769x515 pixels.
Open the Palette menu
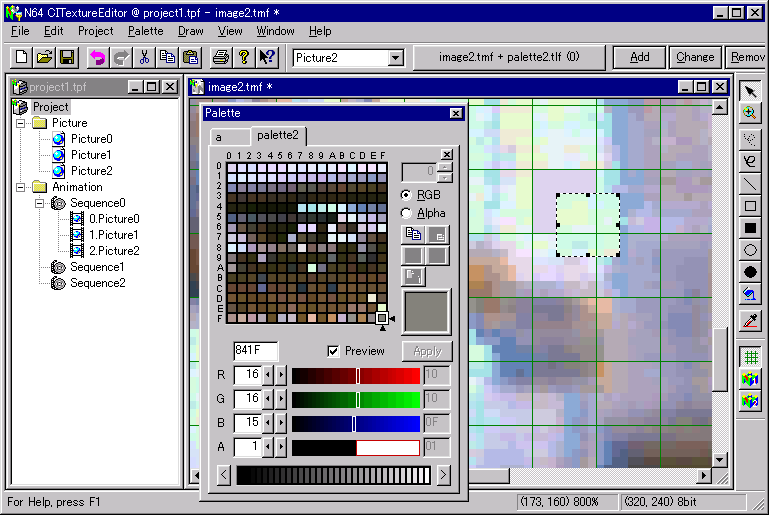145,31
